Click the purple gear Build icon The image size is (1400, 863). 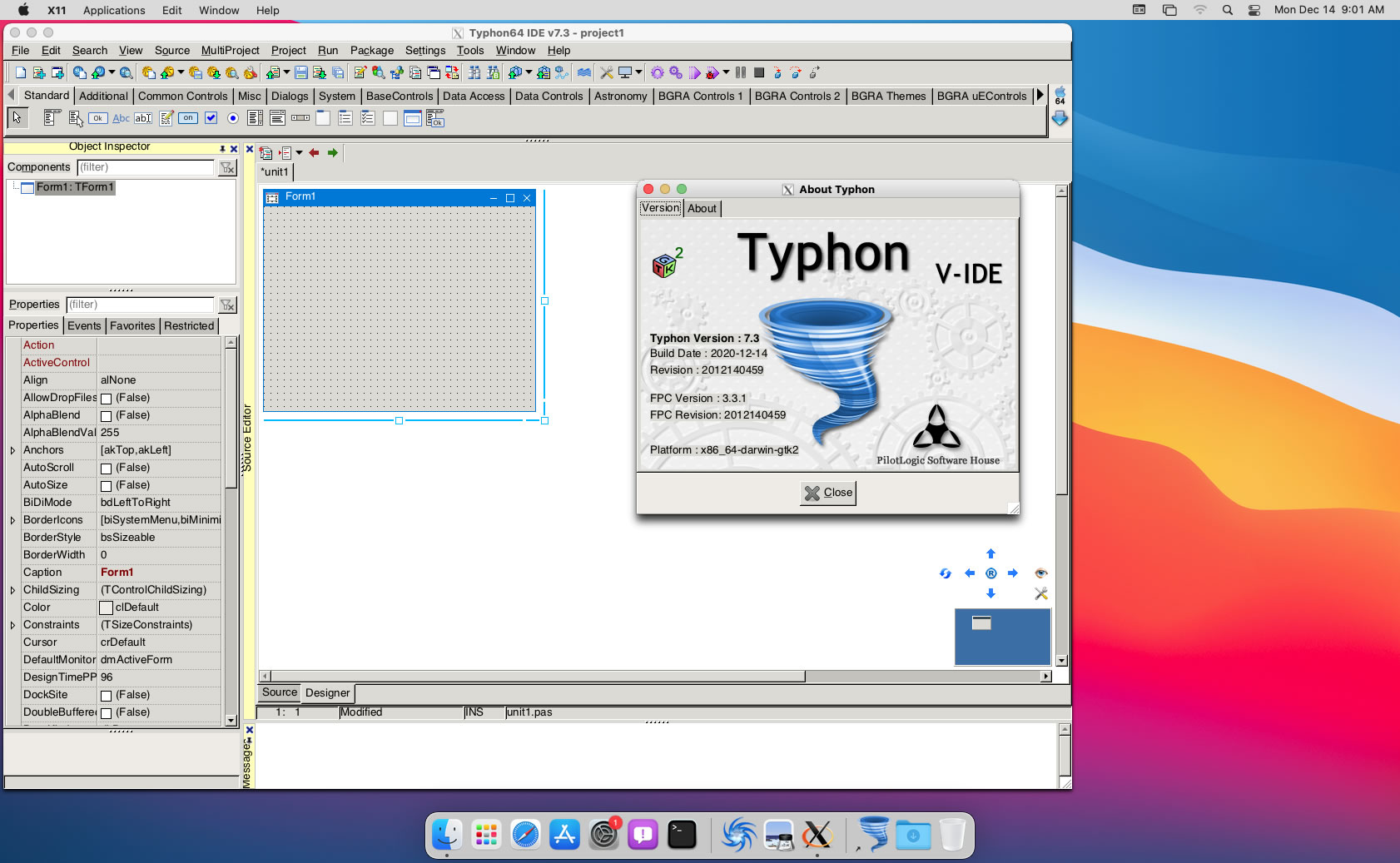tap(658, 72)
